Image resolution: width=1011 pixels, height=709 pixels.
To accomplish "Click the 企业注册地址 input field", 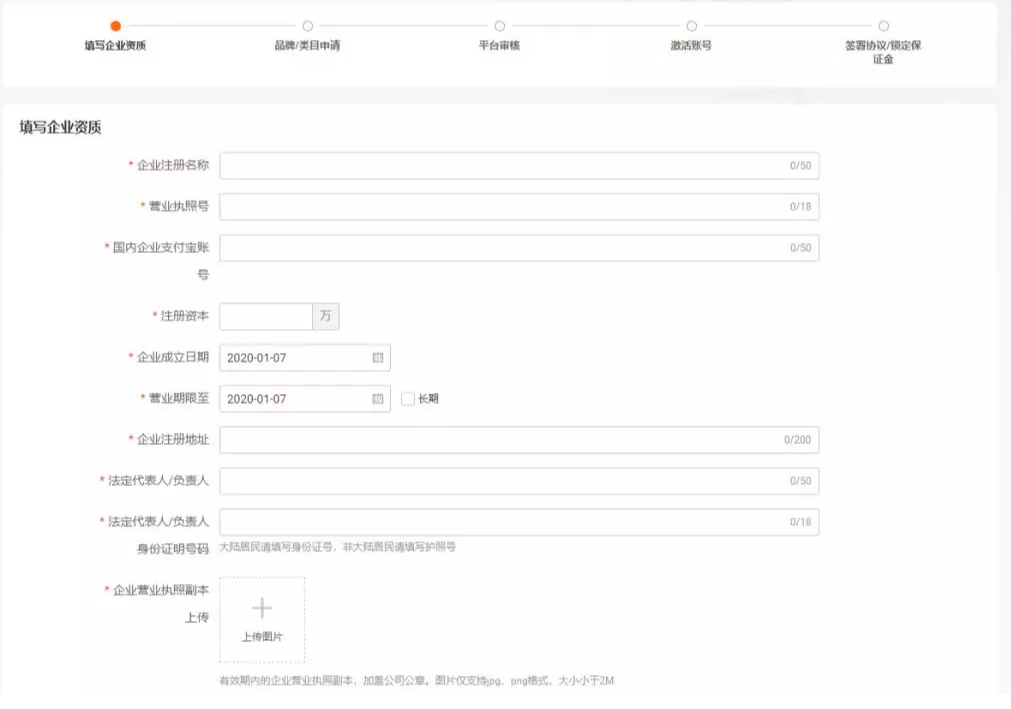I will pos(518,439).
